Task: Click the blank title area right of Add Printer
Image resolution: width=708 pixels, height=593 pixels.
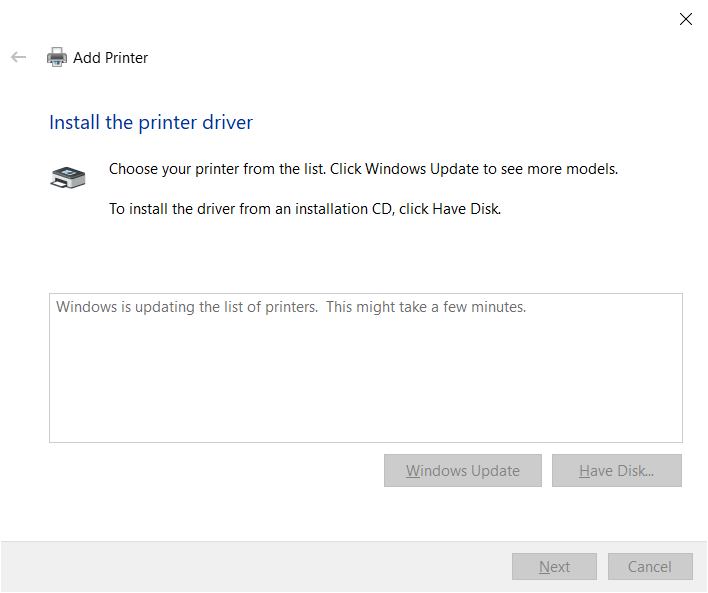Action: point(406,57)
